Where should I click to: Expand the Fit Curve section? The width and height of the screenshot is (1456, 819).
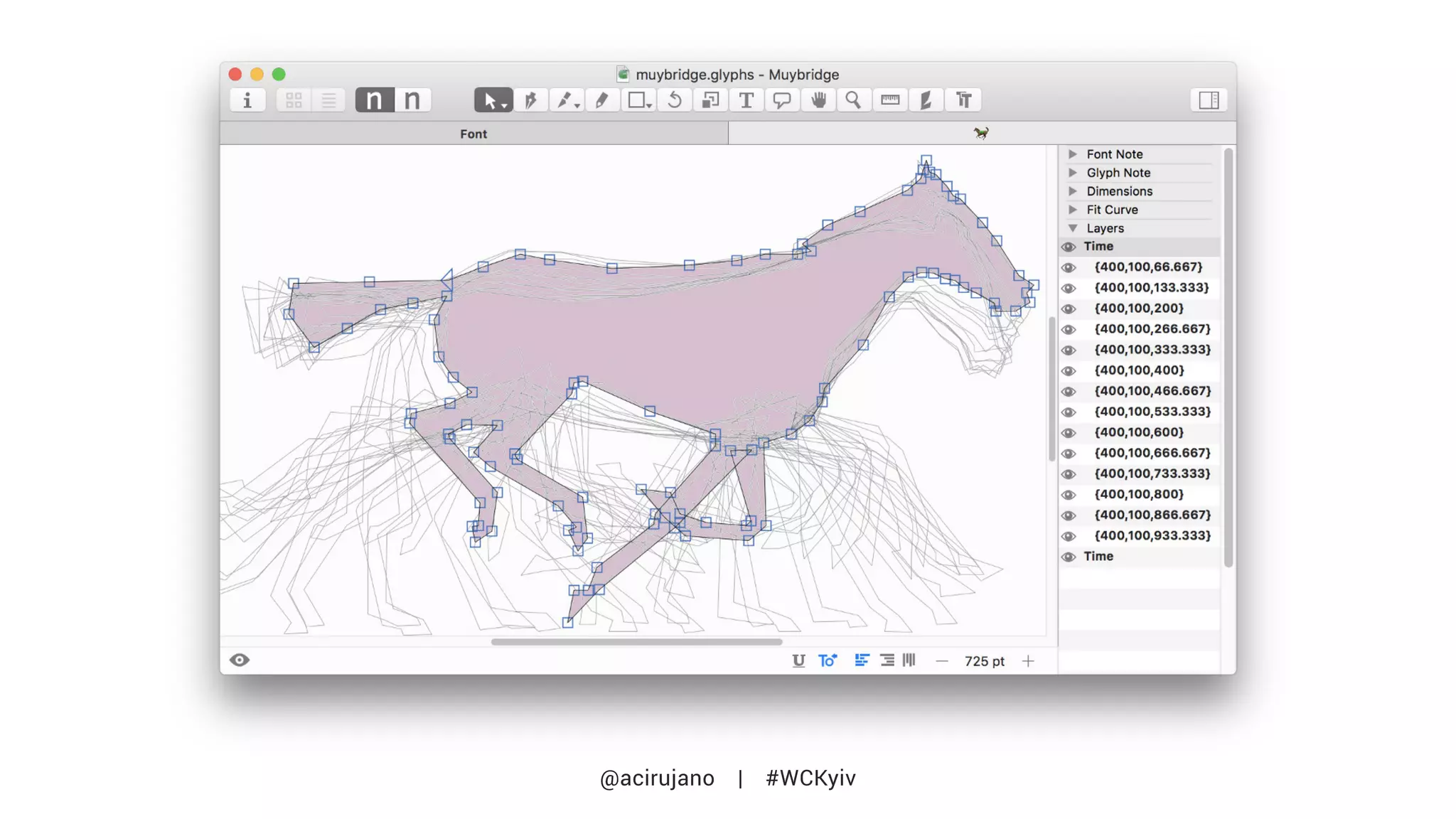1073,210
